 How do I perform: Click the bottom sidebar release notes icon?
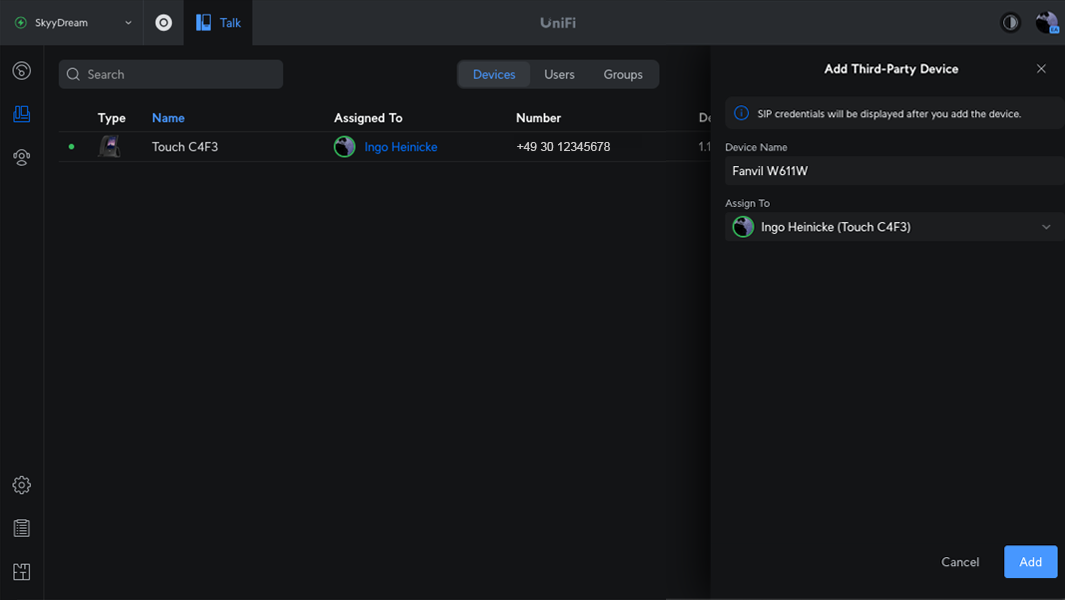[x=21, y=572]
